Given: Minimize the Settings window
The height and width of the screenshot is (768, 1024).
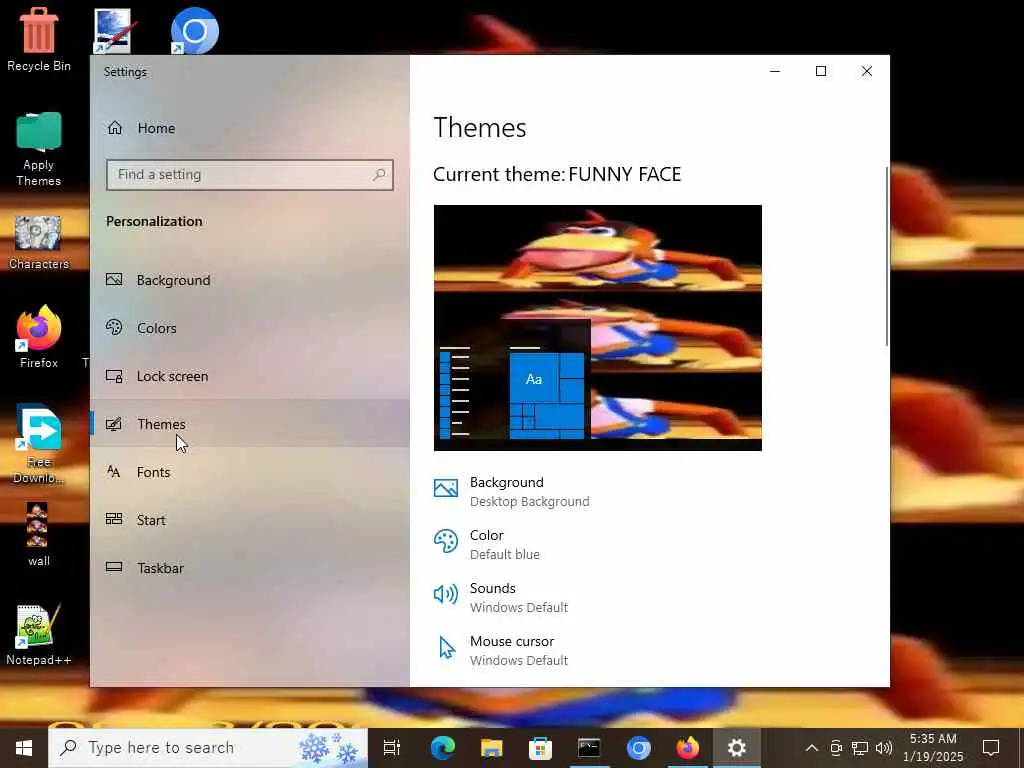Looking at the screenshot, I should [x=775, y=71].
